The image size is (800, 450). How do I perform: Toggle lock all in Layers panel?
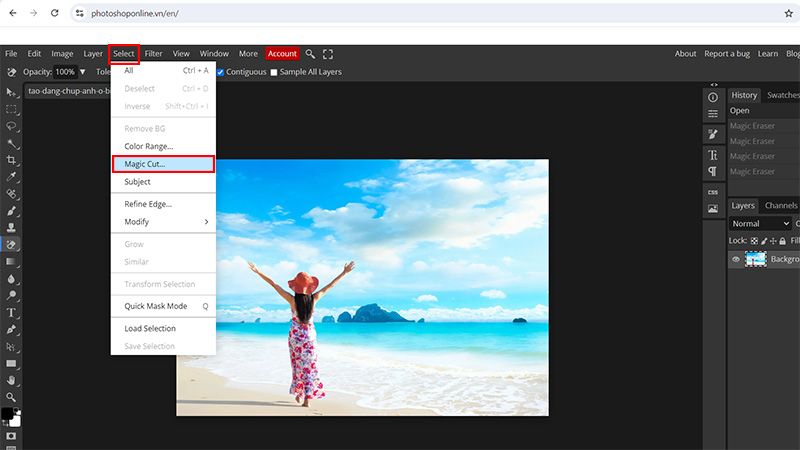click(x=783, y=241)
